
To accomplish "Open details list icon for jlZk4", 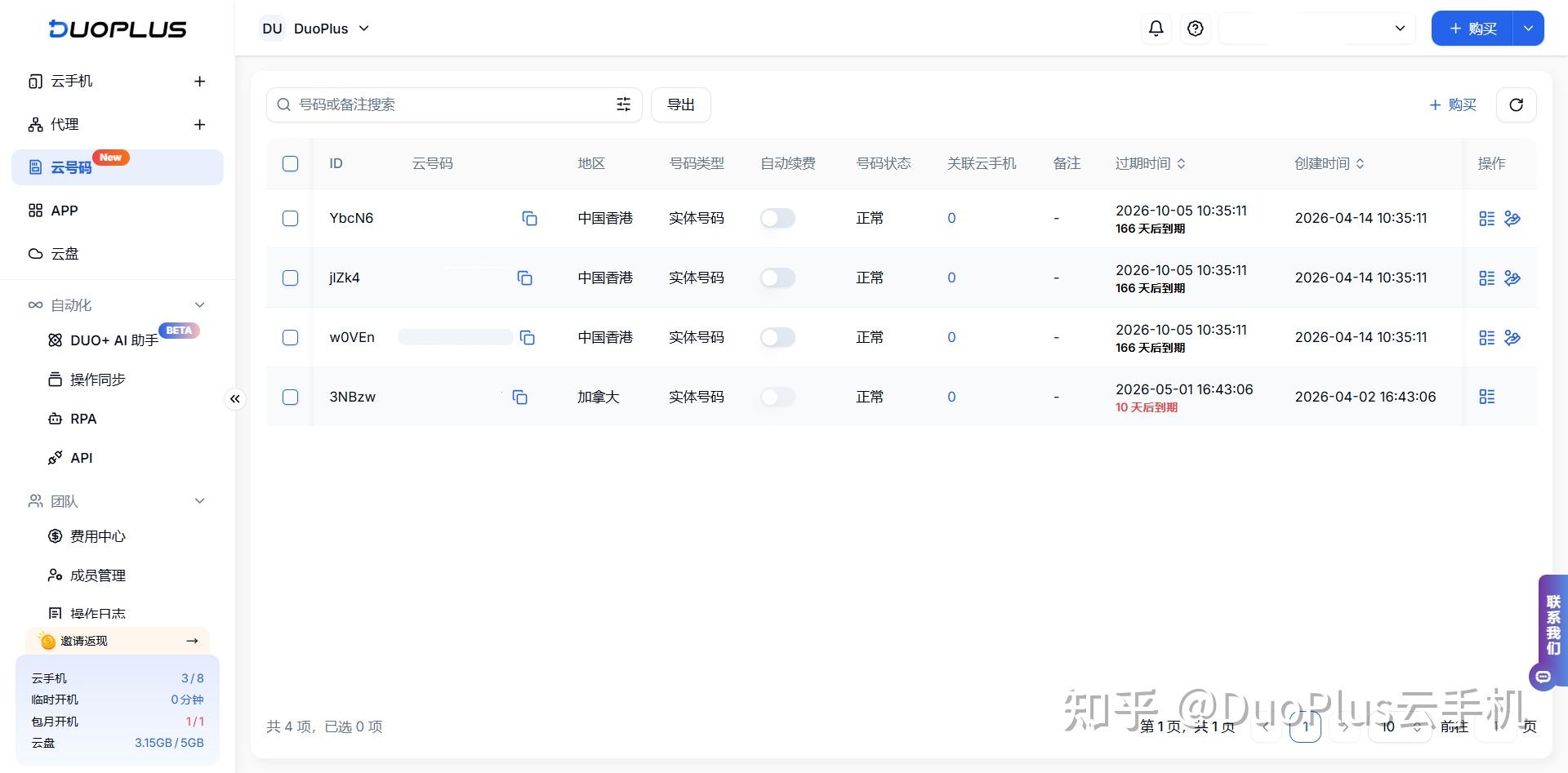I will click(x=1486, y=278).
